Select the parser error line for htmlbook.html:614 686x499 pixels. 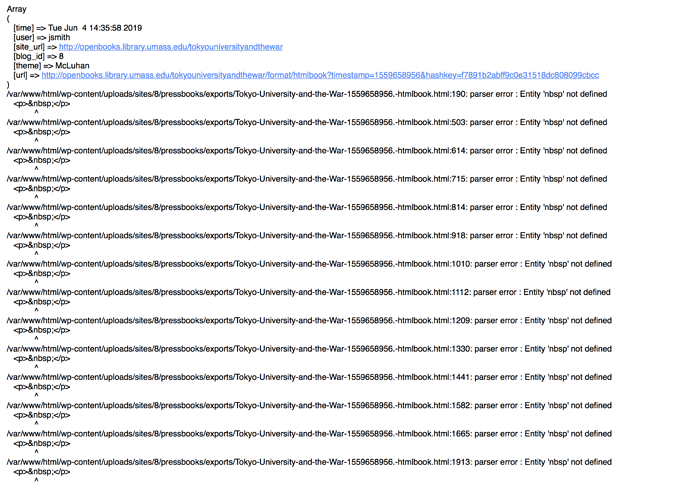pyautogui.click(x=307, y=151)
